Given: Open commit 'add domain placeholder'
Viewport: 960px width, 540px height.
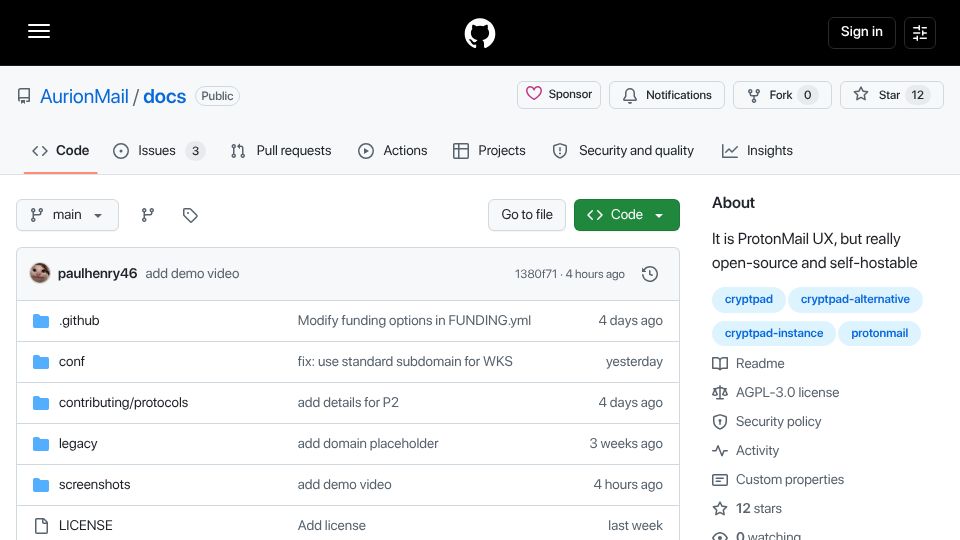Looking at the screenshot, I should pyautogui.click(x=368, y=444).
